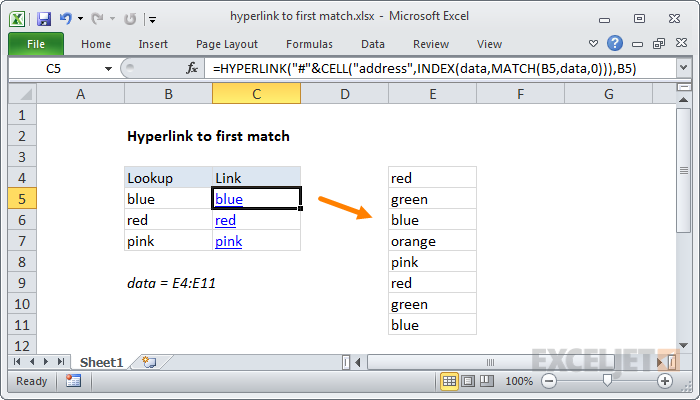Image resolution: width=700 pixels, height=400 pixels.
Task: Select cell B7 containing pink
Action: [168, 241]
